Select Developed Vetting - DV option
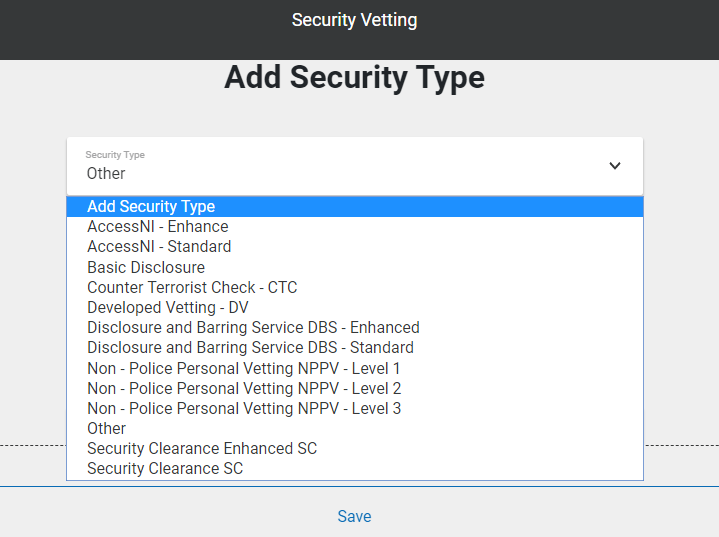The width and height of the screenshot is (719, 537). click(168, 308)
